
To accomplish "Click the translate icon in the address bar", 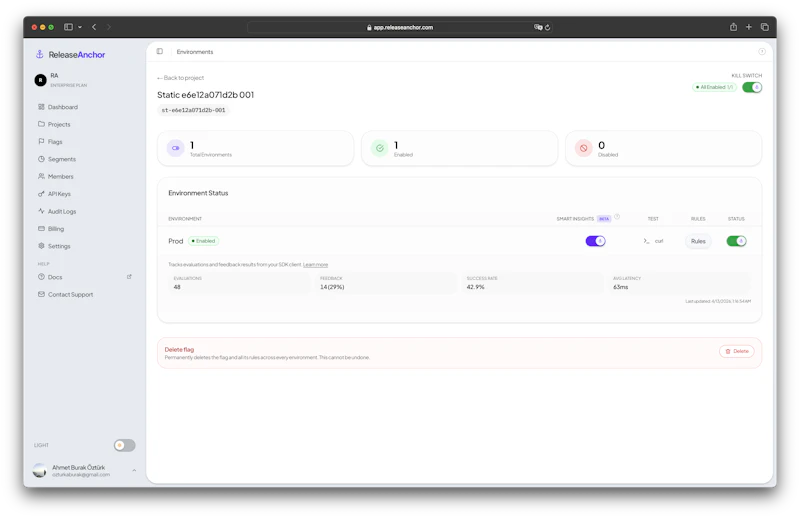I will [x=538, y=28].
